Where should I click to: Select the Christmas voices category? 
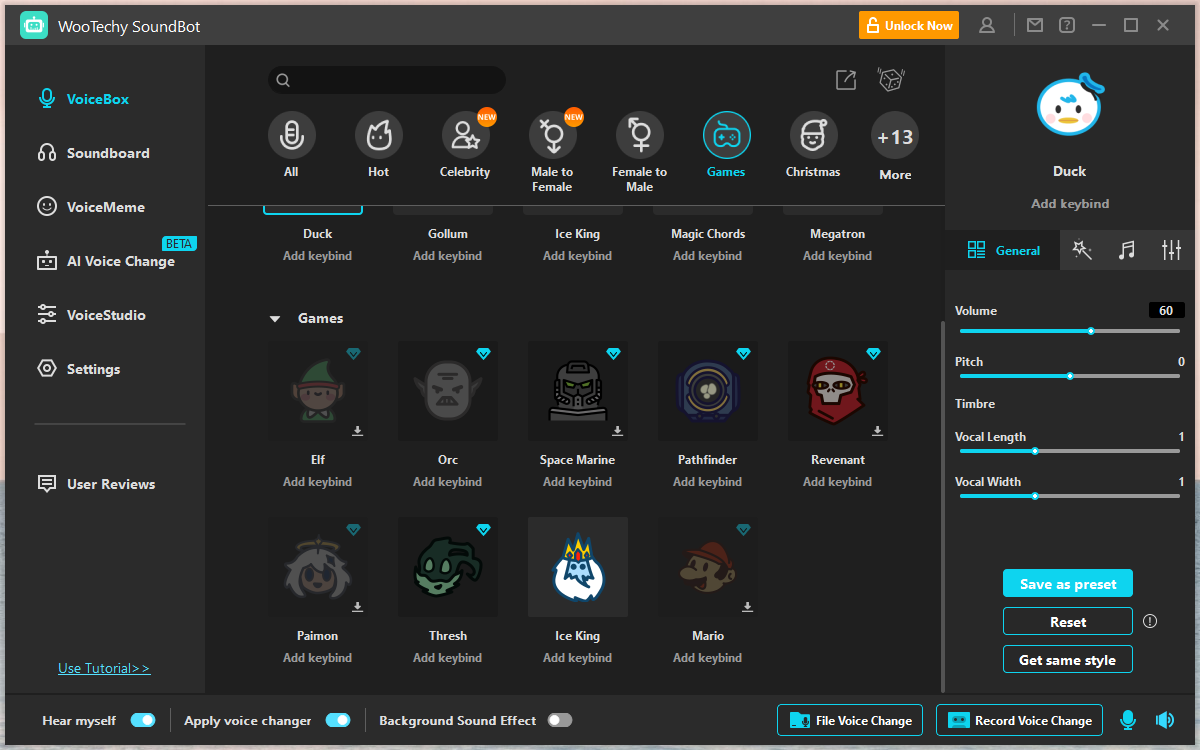pyautogui.click(x=814, y=135)
